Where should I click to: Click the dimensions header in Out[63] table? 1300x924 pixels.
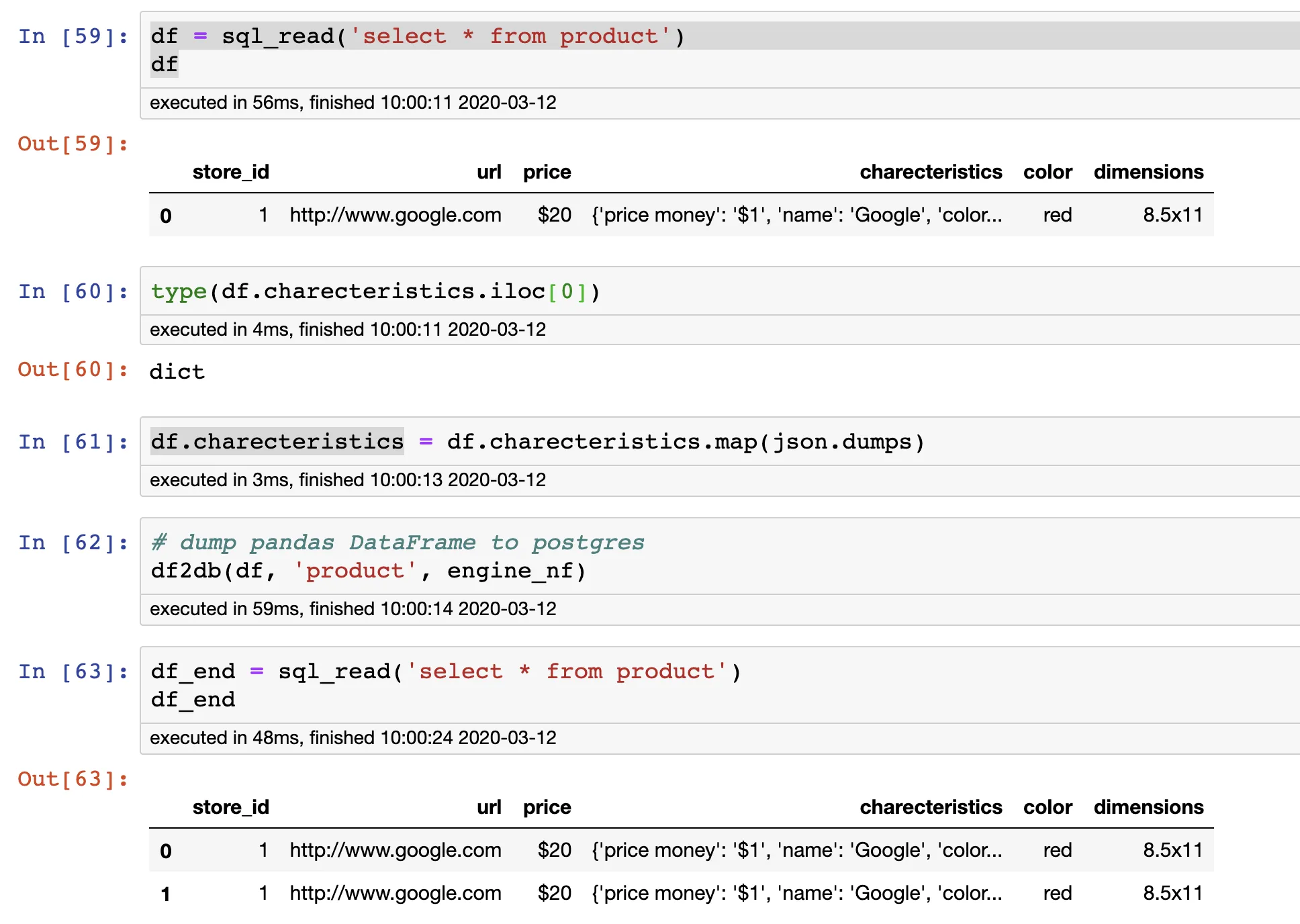1148,807
